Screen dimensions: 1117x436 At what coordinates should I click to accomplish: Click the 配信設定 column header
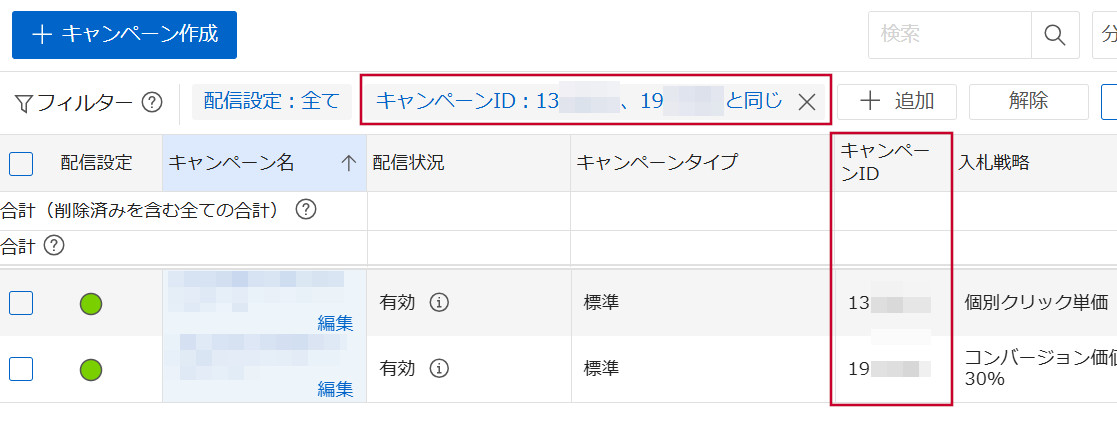[96, 163]
